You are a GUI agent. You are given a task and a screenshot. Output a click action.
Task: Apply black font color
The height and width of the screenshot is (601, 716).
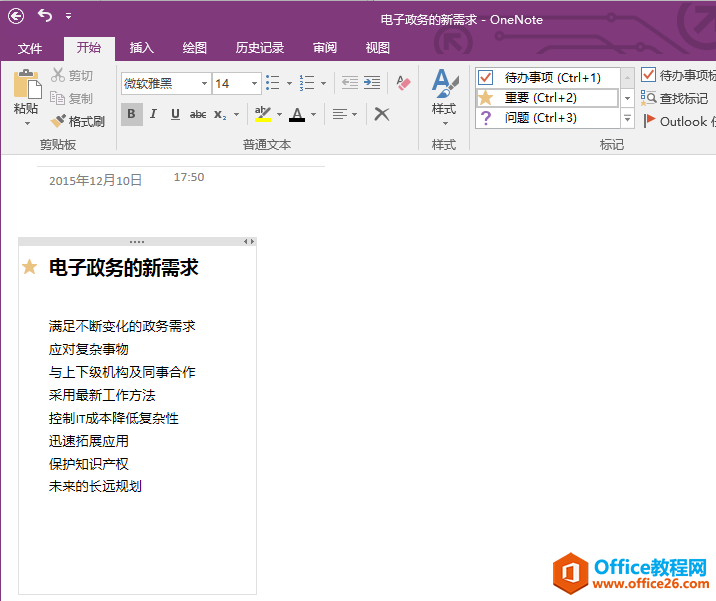click(297, 114)
